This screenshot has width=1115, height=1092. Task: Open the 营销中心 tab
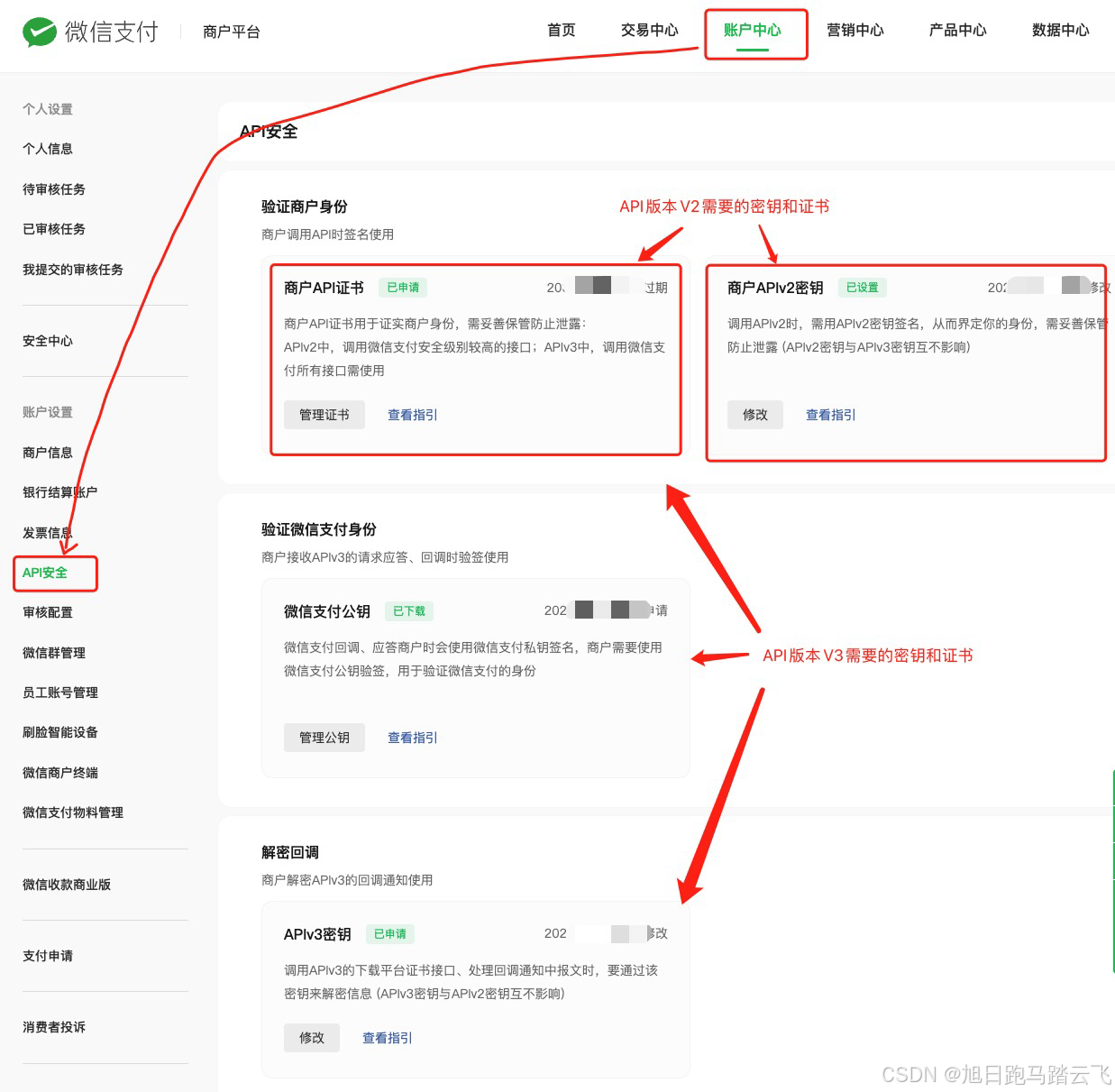coord(855,31)
